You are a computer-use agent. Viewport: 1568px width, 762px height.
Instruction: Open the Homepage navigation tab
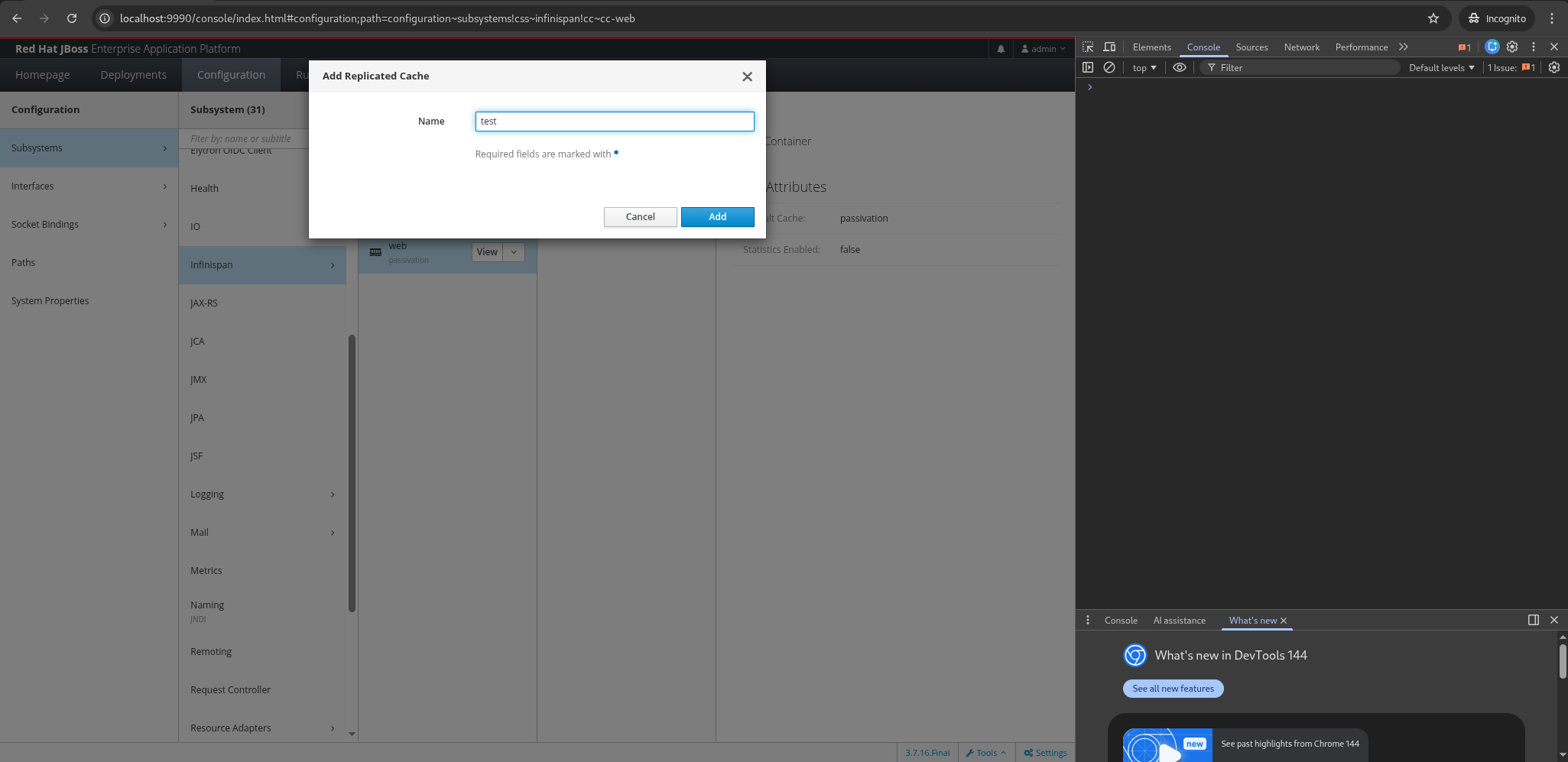(43, 75)
